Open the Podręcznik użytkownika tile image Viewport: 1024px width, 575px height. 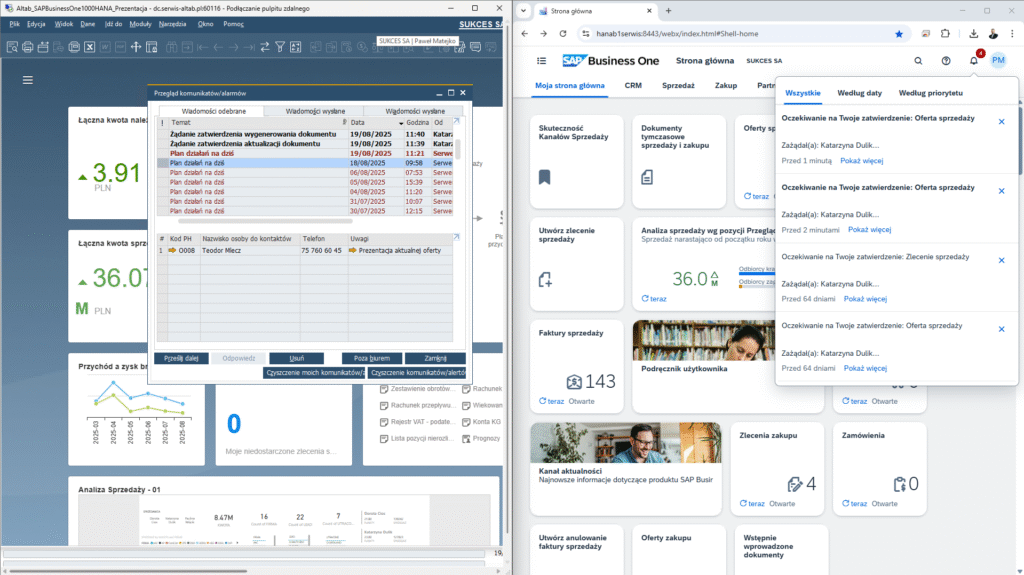(703, 340)
